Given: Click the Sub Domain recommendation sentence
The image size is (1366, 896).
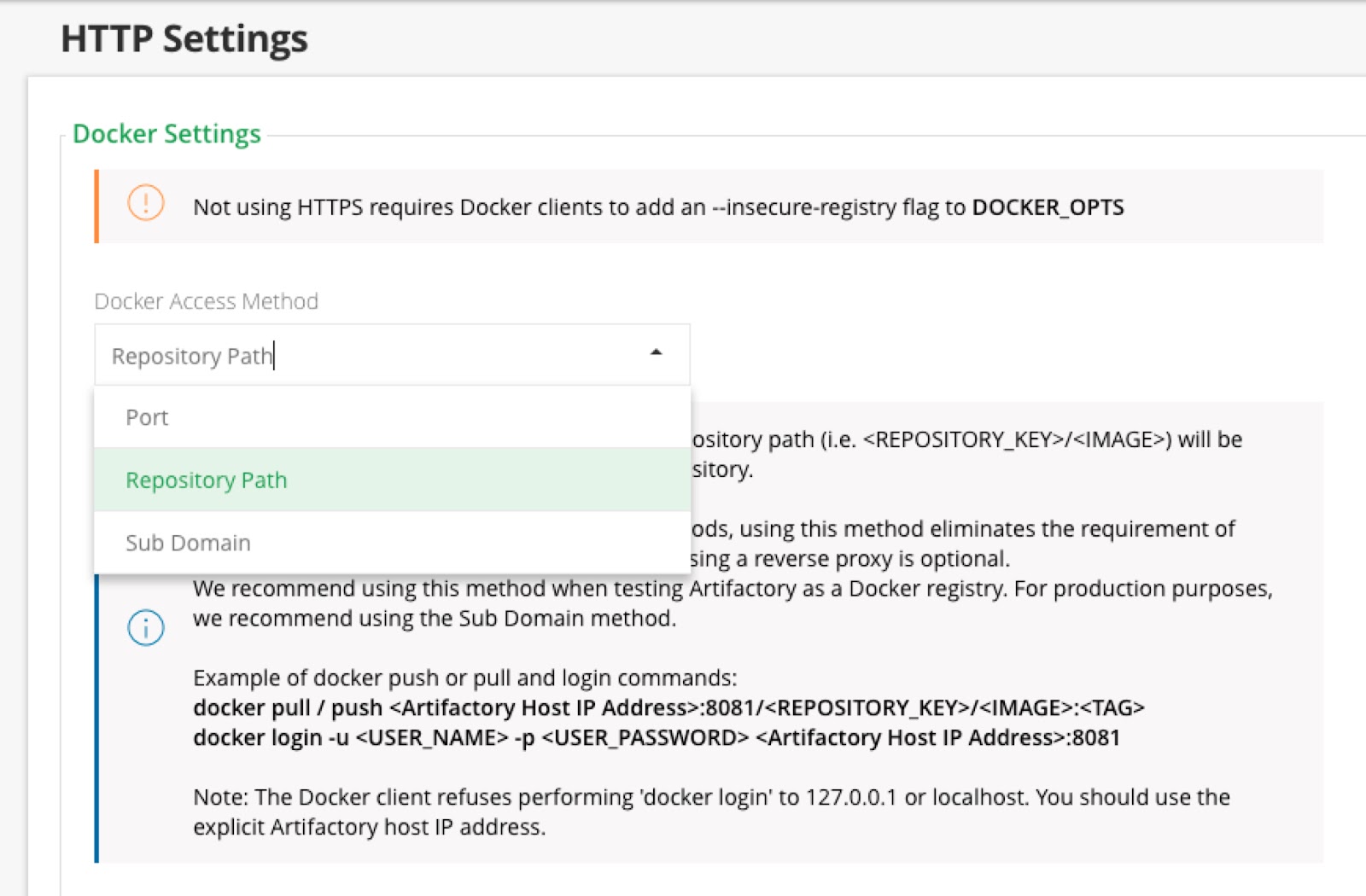Looking at the screenshot, I should pyautogui.click(x=434, y=618).
